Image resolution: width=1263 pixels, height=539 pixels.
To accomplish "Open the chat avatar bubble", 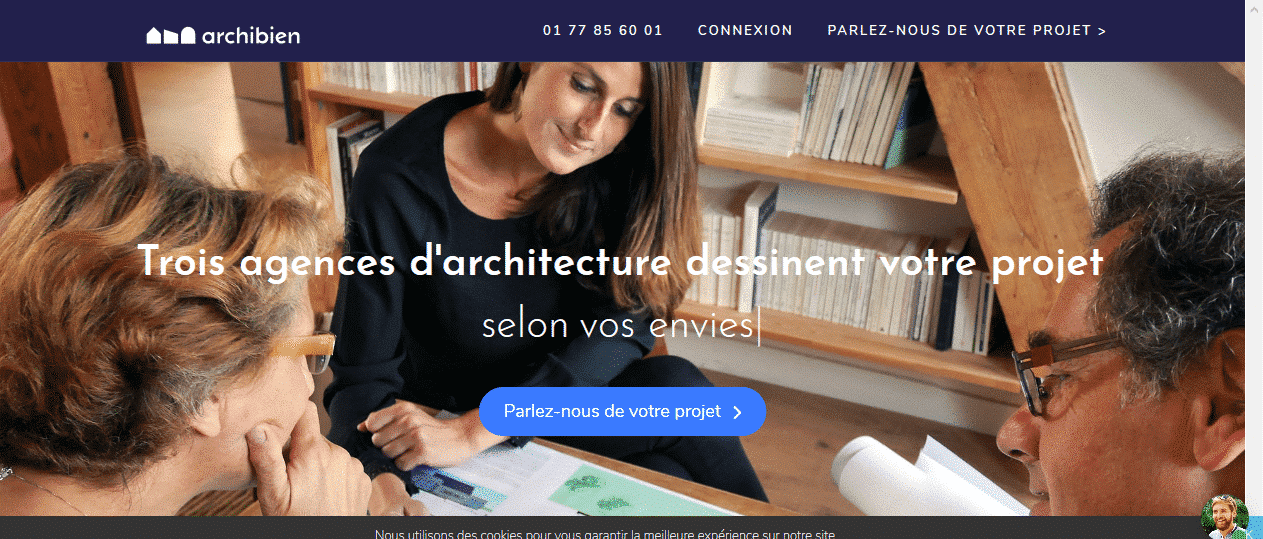I will coord(1225,515).
